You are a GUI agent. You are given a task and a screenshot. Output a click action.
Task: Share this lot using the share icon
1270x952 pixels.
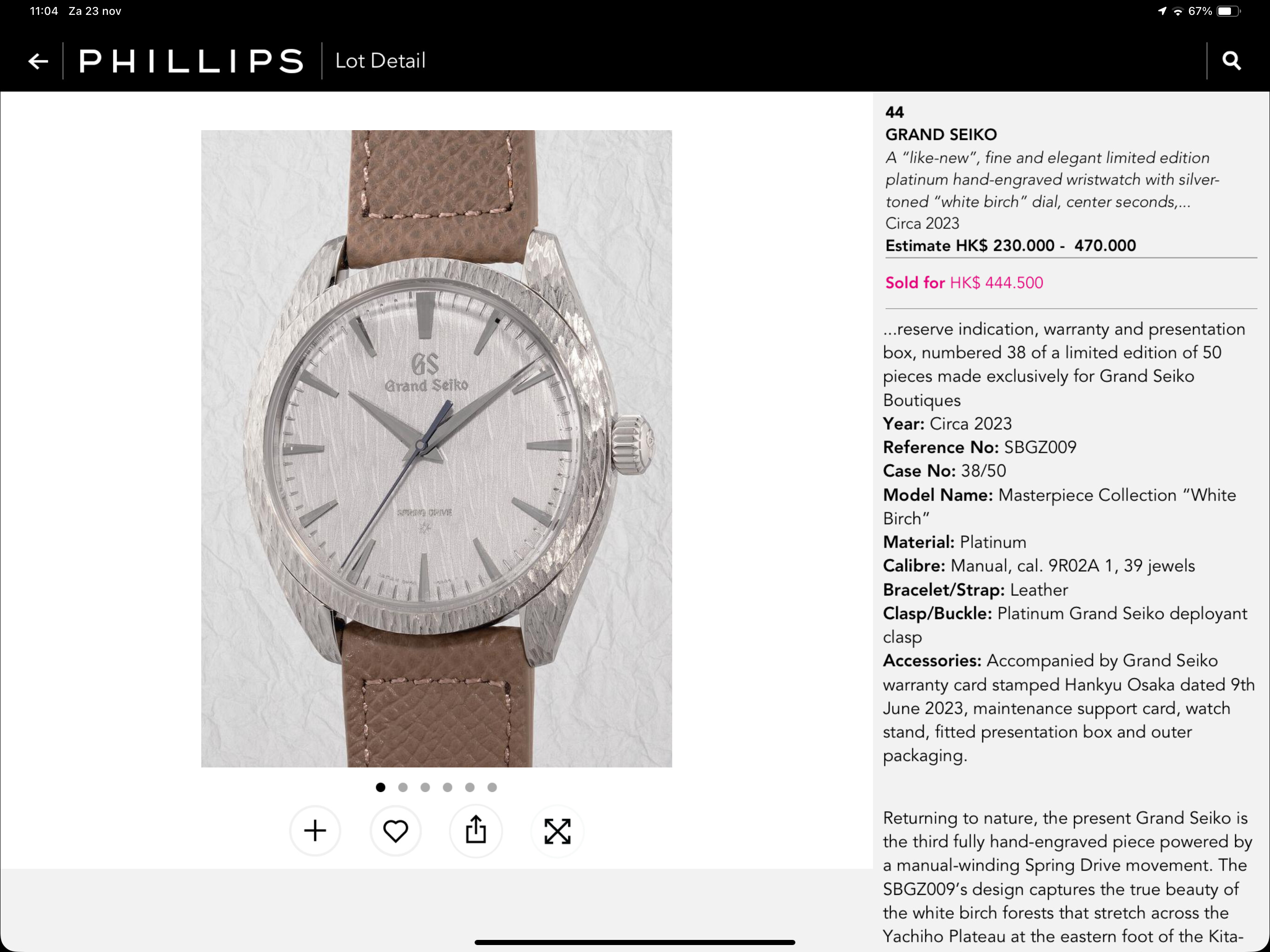point(476,831)
